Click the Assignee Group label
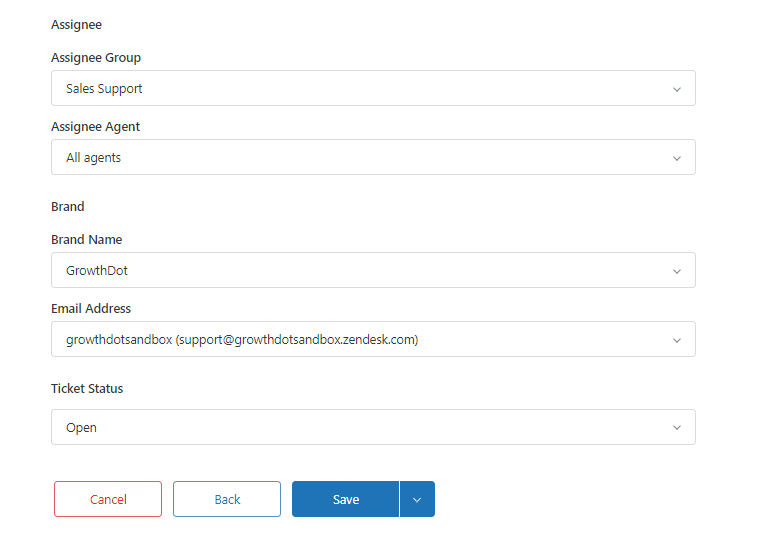Viewport: 759px width, 548px height. pos(96,58)
